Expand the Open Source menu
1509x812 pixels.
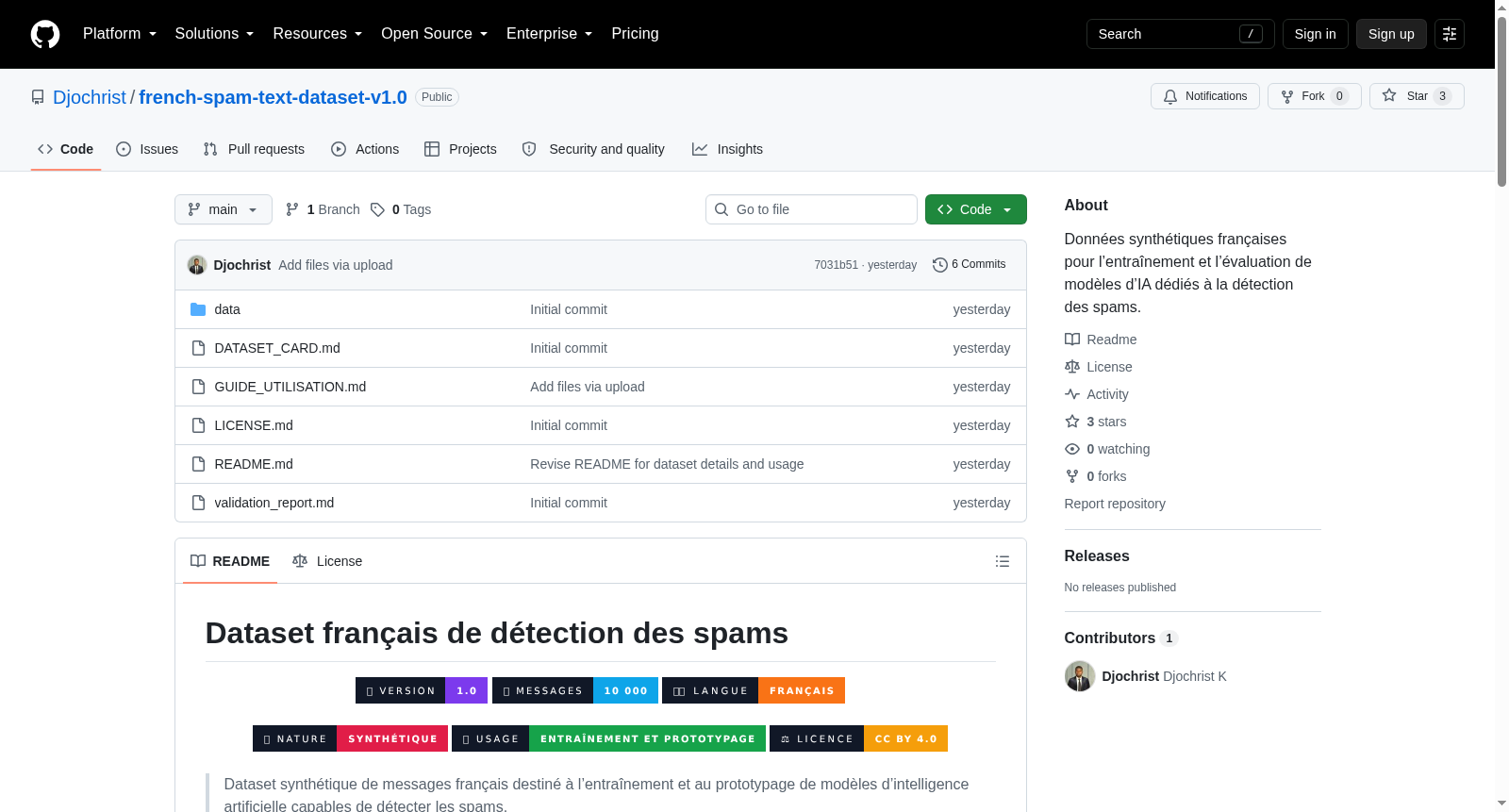434,34
